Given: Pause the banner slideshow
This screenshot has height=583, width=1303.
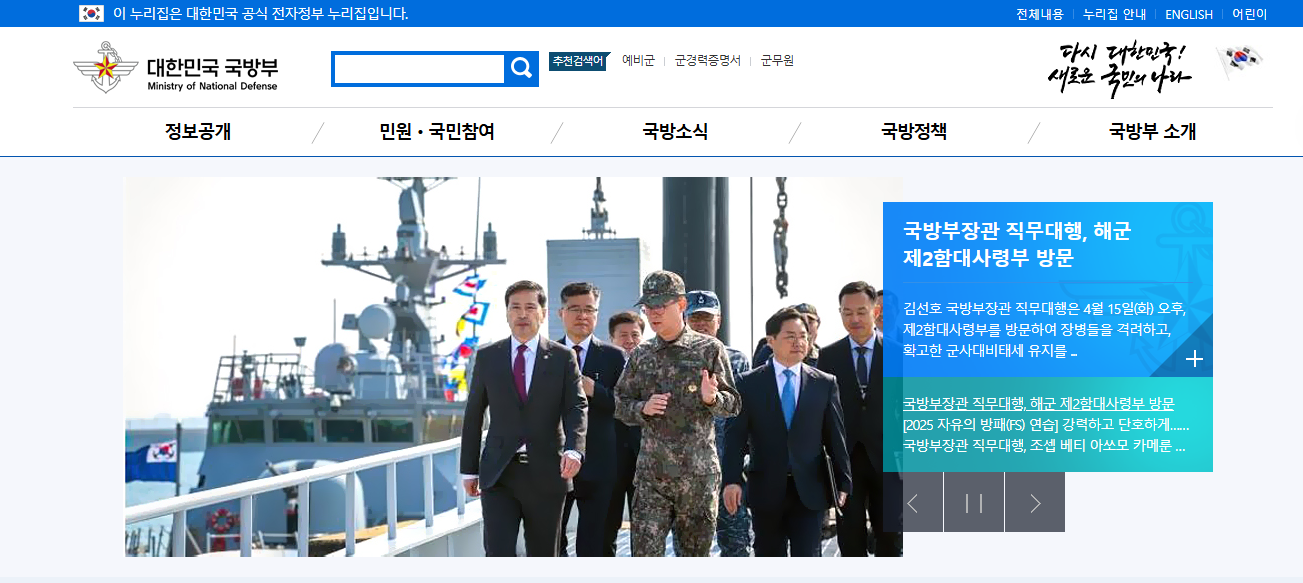Looking at the screenshot, I should [x=976, y=502].
